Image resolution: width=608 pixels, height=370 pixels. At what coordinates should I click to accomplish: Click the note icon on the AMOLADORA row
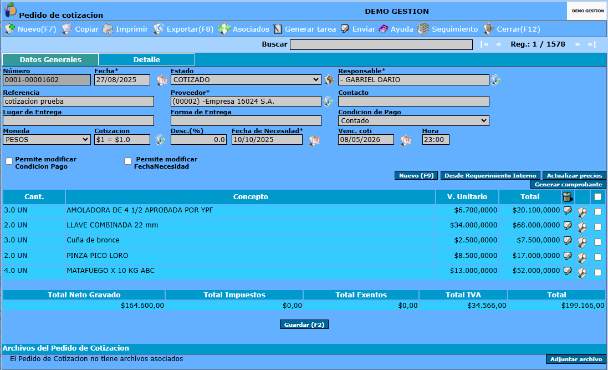point(568,211)
